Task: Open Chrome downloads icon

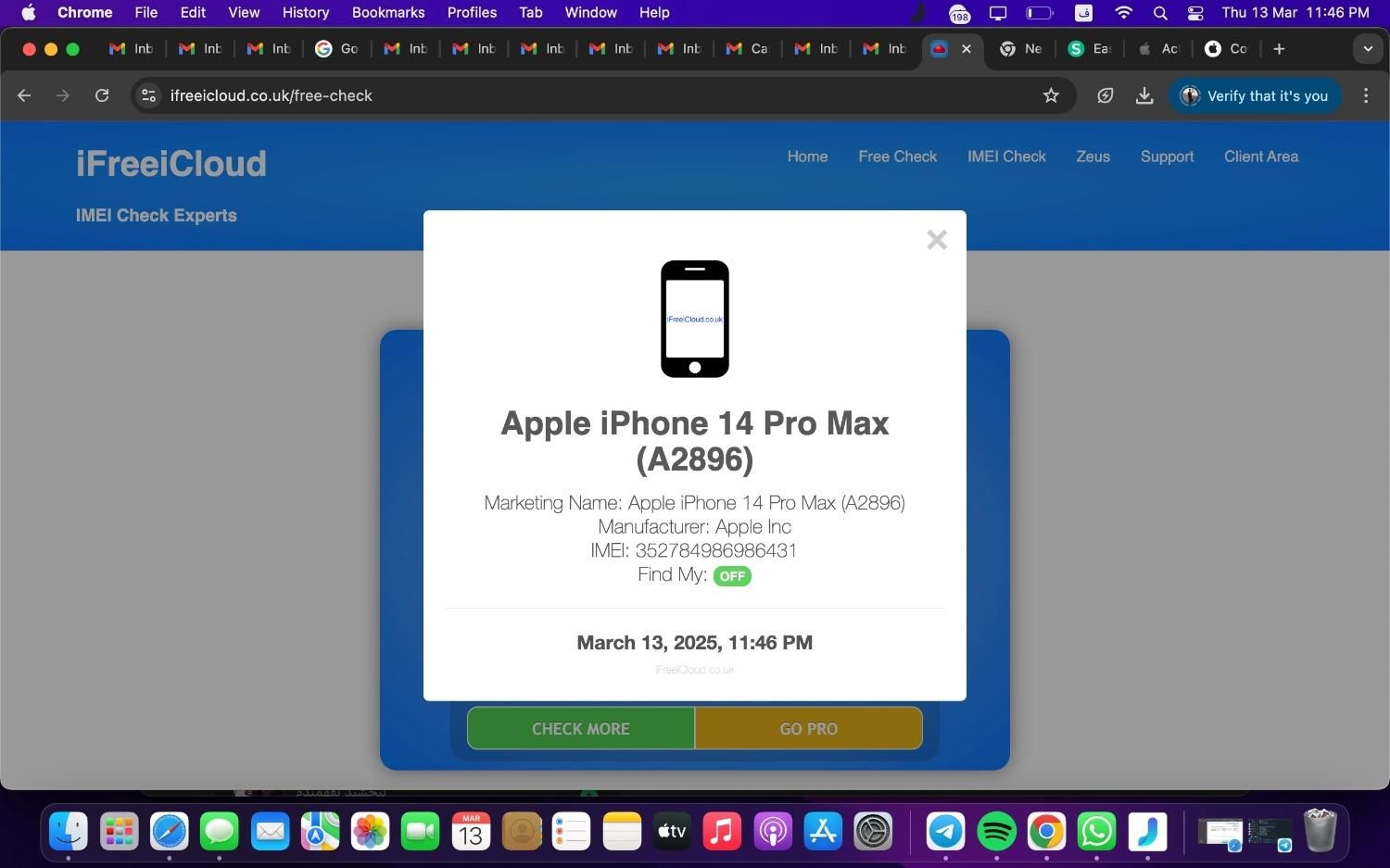Action: tap(1144, 95)
